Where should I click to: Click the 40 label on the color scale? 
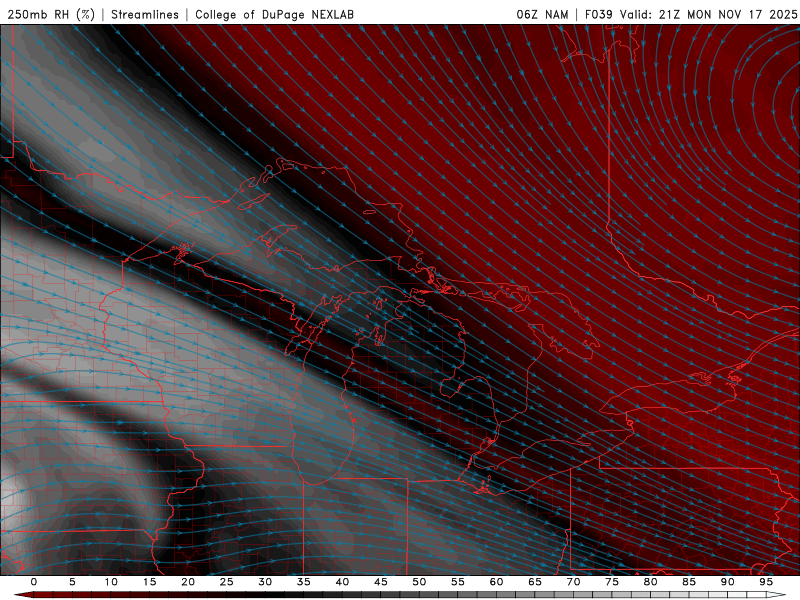coord(342,582)
